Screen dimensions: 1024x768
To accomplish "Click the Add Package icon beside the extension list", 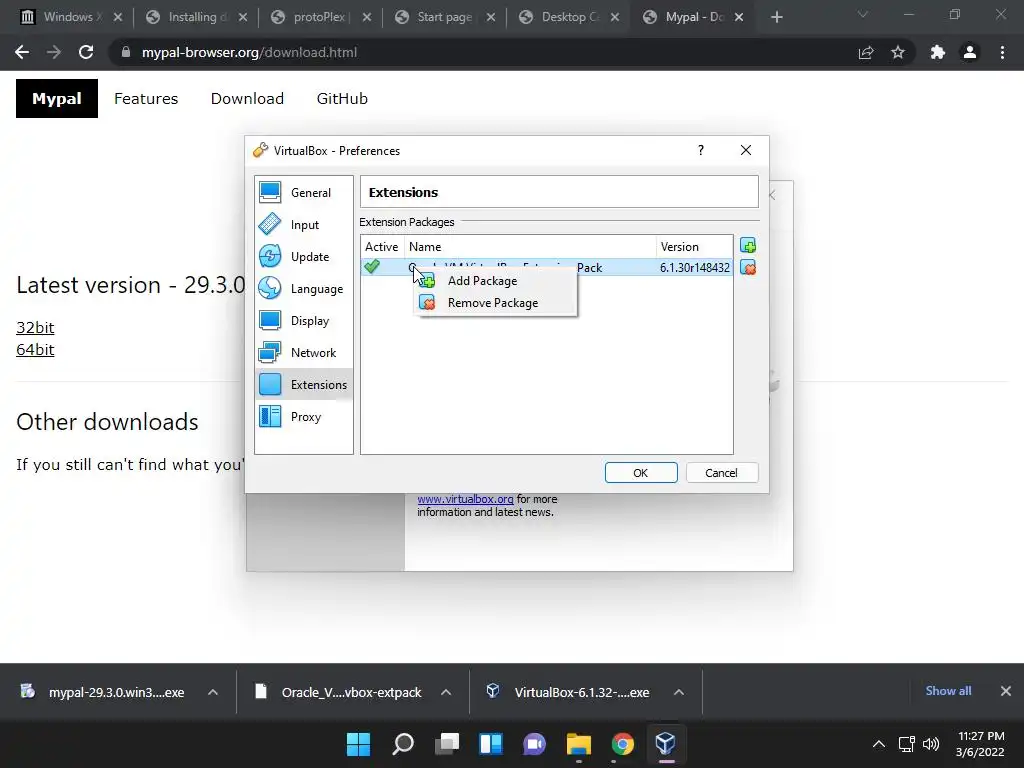I will click(x=748, y=246).
